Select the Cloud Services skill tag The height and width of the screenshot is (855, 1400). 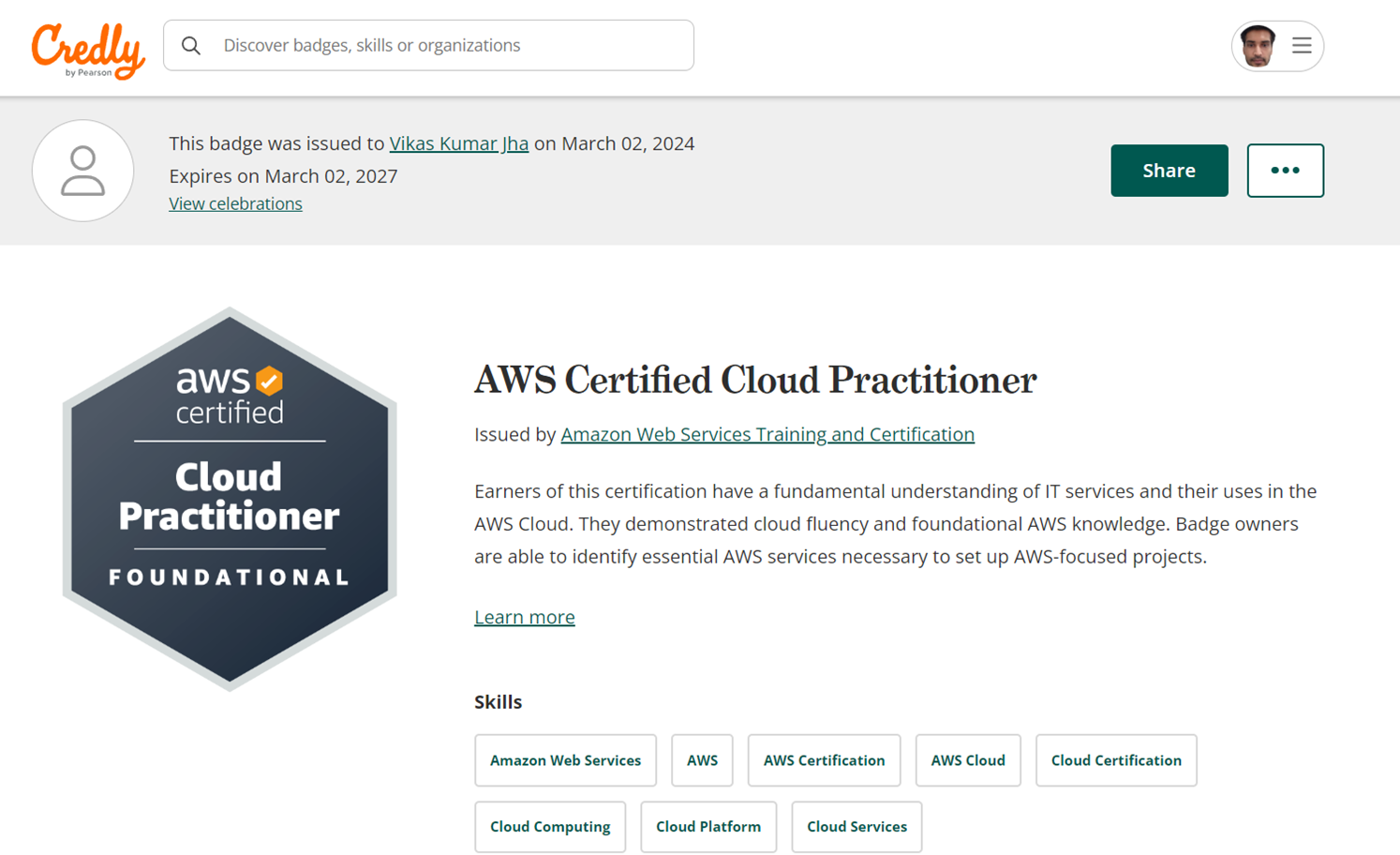856,827
